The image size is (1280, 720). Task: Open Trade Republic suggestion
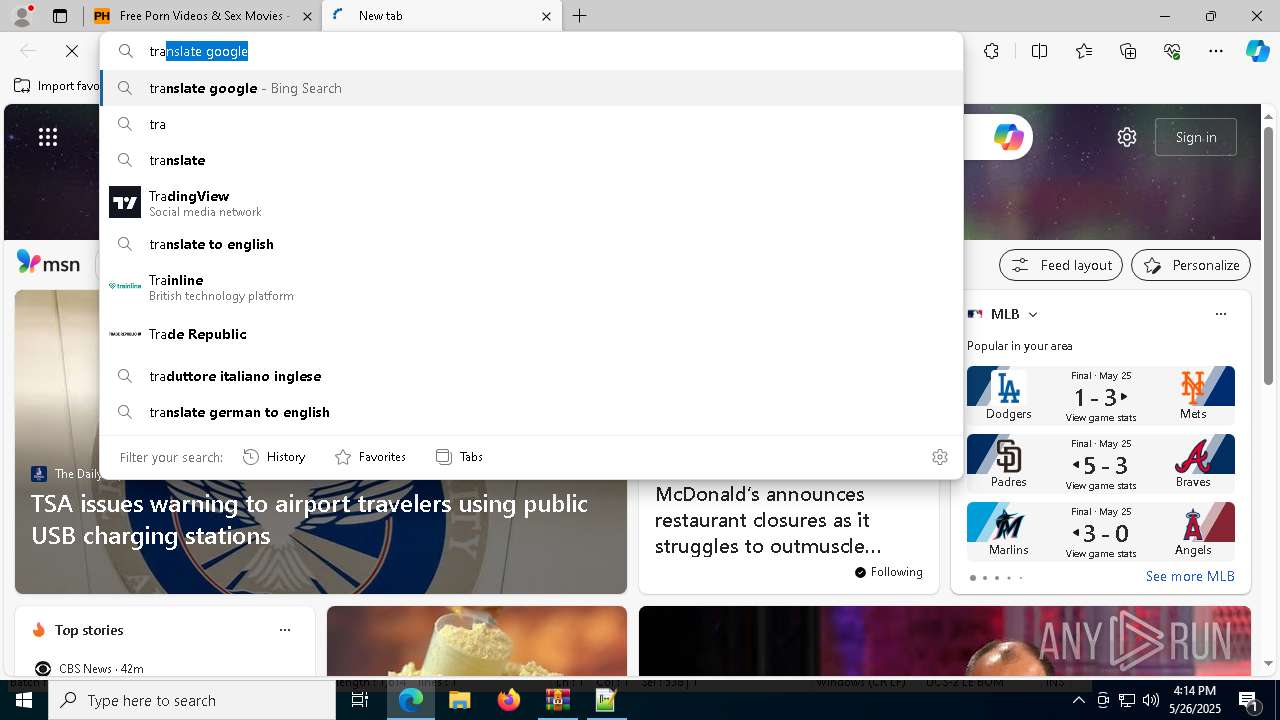click(531, 334)
